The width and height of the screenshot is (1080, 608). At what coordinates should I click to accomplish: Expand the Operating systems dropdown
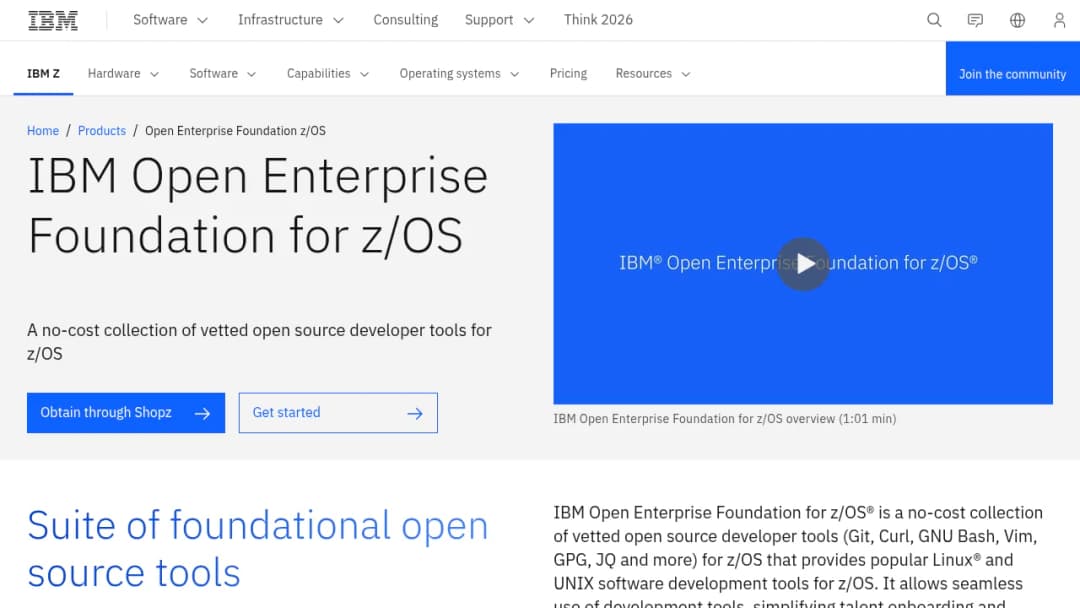[459, 74]
